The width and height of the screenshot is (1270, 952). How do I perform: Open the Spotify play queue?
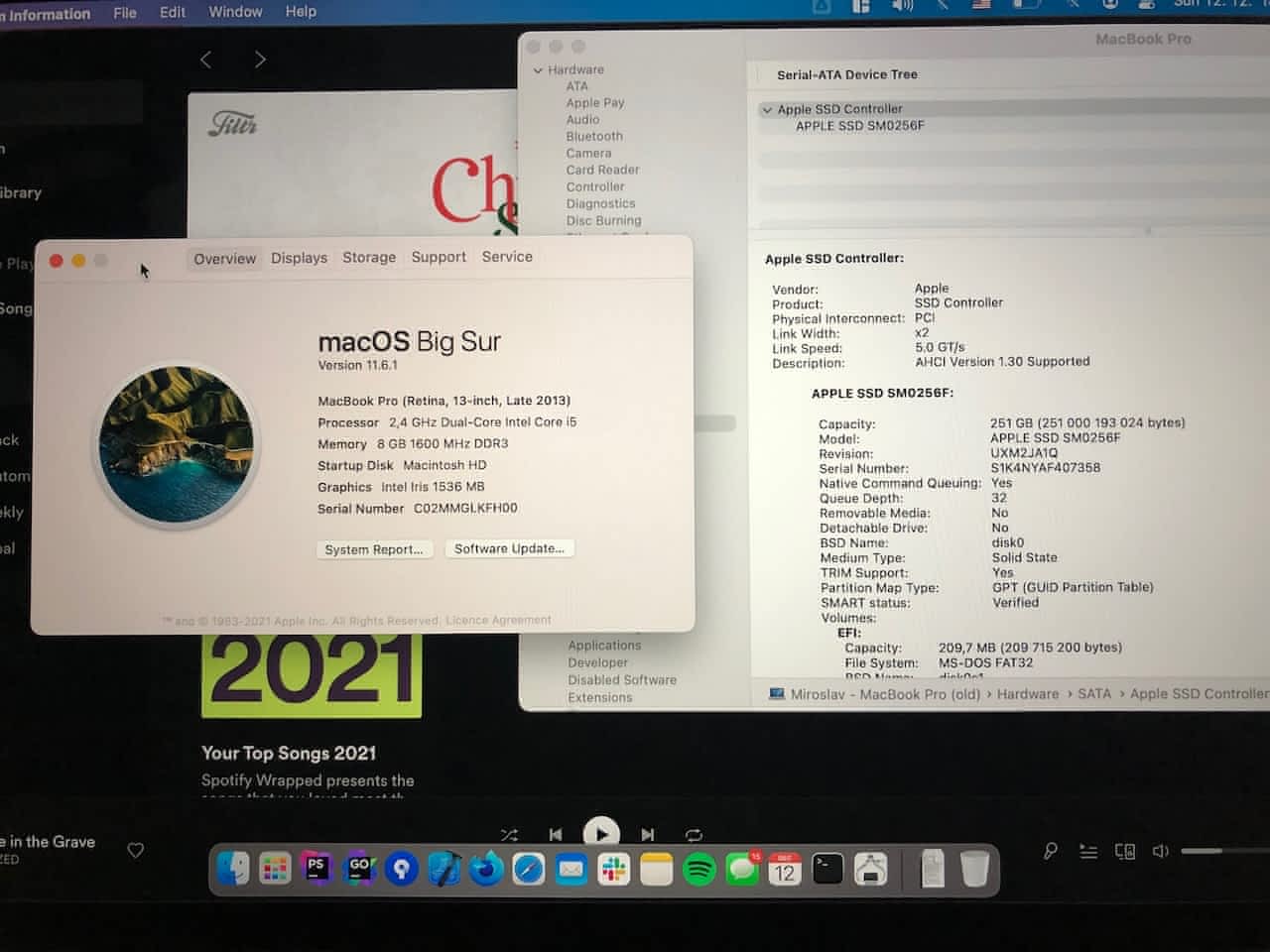(1088, 851)
